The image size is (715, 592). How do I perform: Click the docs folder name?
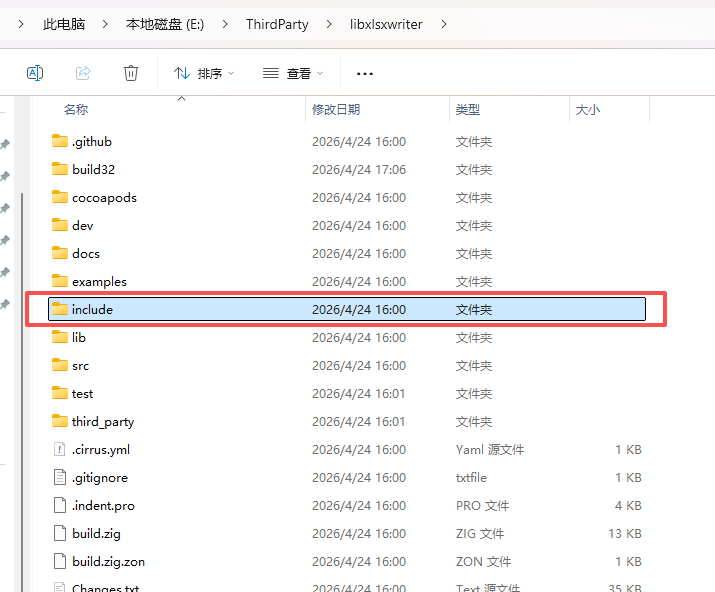[x=86, y=253]
